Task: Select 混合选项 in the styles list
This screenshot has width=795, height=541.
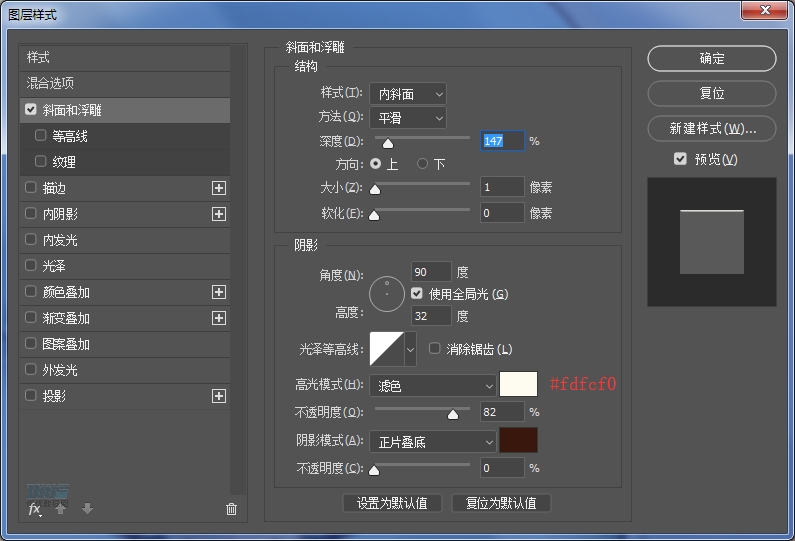Action: 50,83
